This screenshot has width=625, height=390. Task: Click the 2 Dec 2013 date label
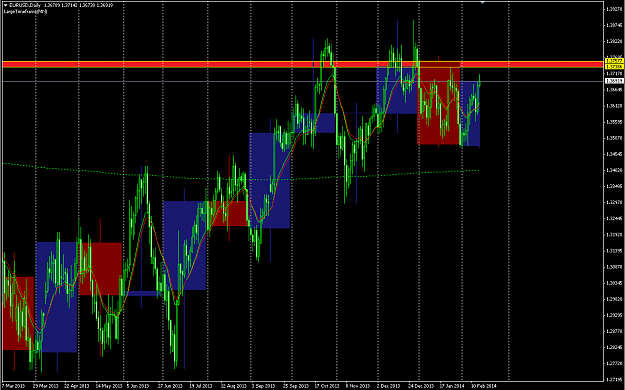point(388,386)
